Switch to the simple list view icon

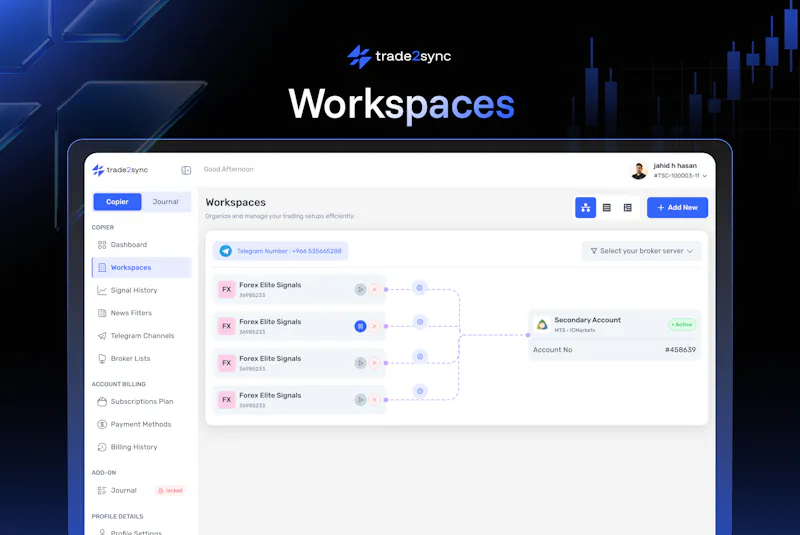tap(607, 208)
